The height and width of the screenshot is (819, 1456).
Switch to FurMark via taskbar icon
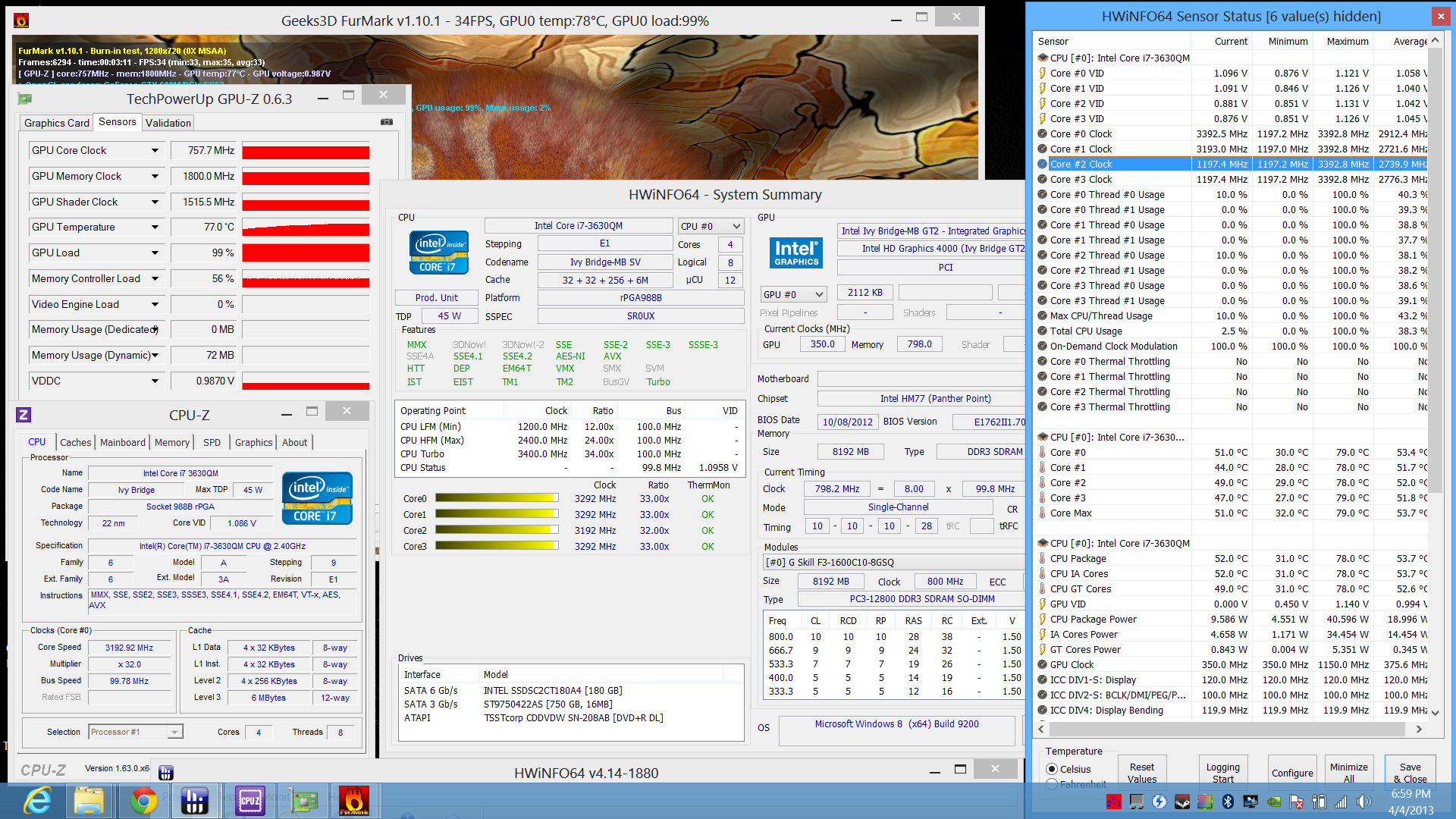point(354,801)
